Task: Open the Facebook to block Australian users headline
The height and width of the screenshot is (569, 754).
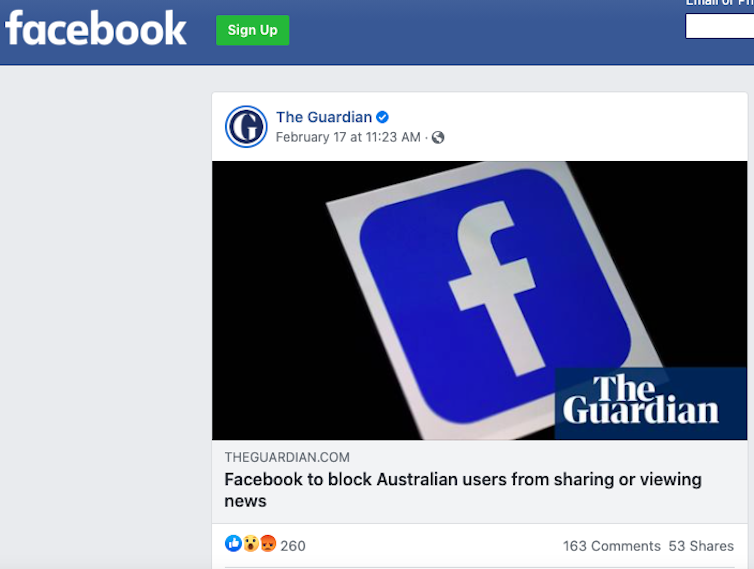Action: tap(463, 490)
